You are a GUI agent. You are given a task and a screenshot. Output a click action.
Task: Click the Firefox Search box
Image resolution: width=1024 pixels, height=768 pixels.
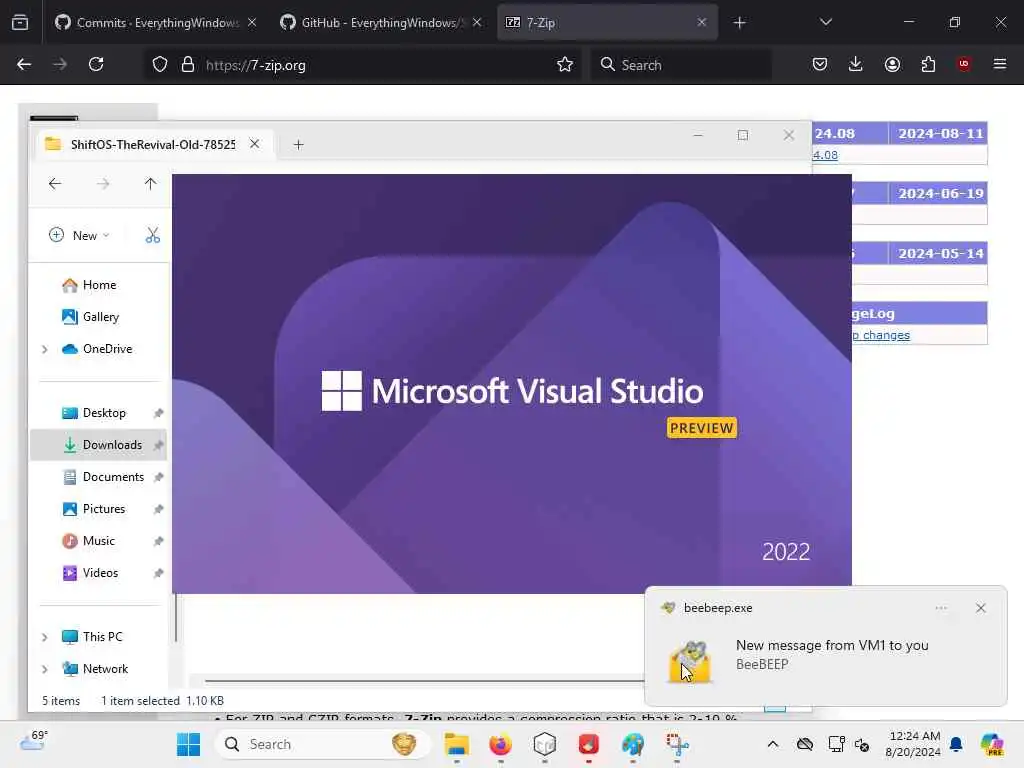pos(681,65)
